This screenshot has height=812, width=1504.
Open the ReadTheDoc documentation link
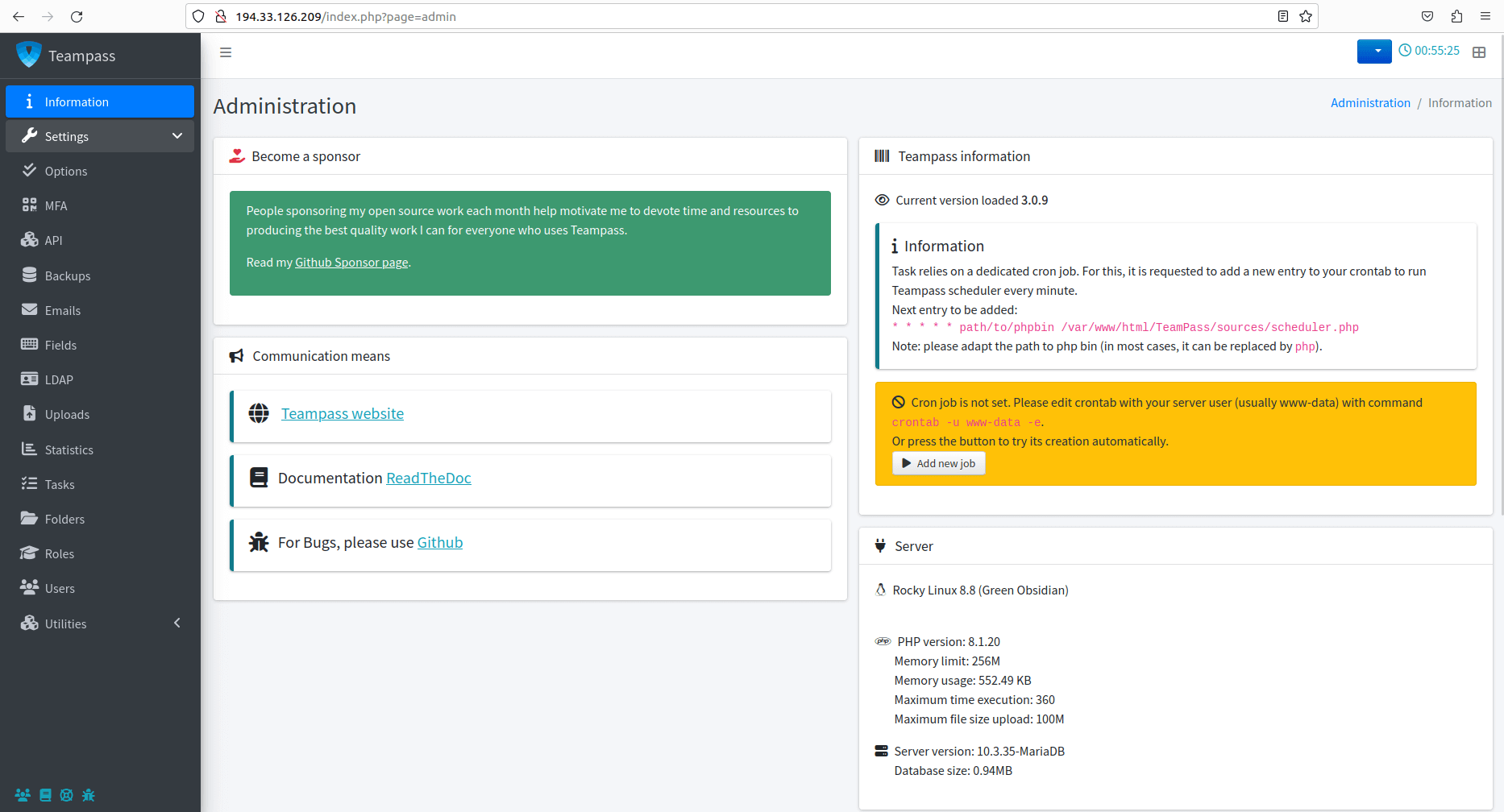[x=428, y=478]
